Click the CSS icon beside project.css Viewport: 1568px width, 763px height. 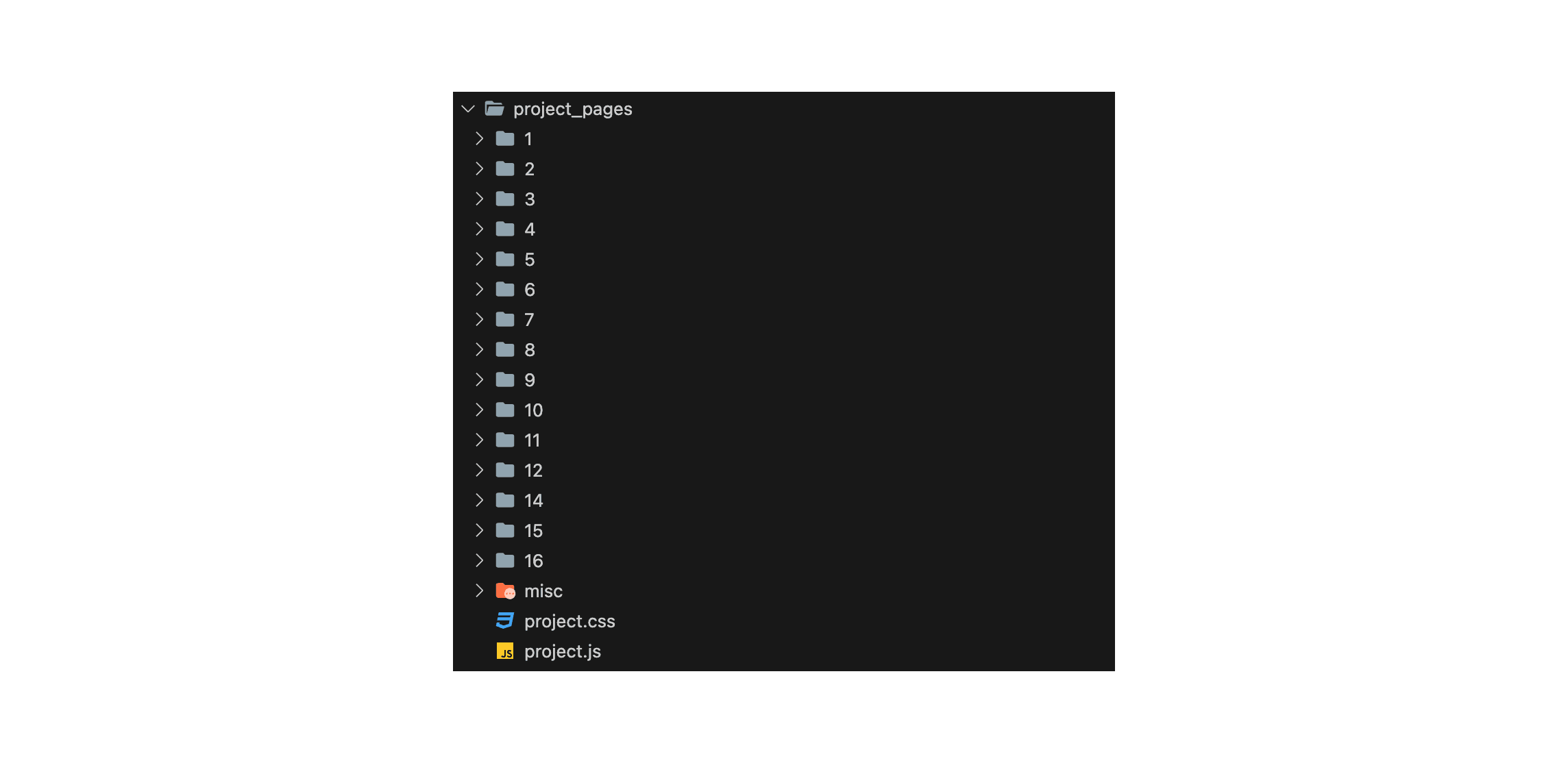click(504, 621)
